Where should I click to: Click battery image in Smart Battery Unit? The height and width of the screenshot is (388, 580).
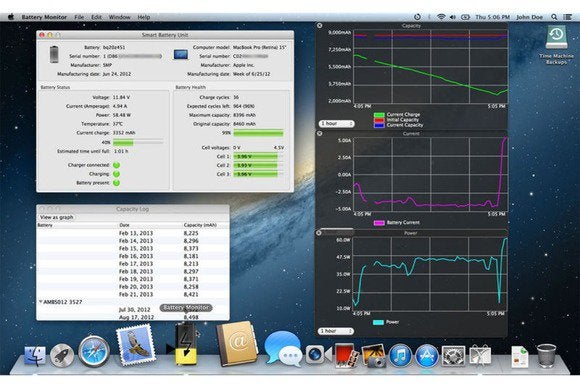[x=54, y=54]
